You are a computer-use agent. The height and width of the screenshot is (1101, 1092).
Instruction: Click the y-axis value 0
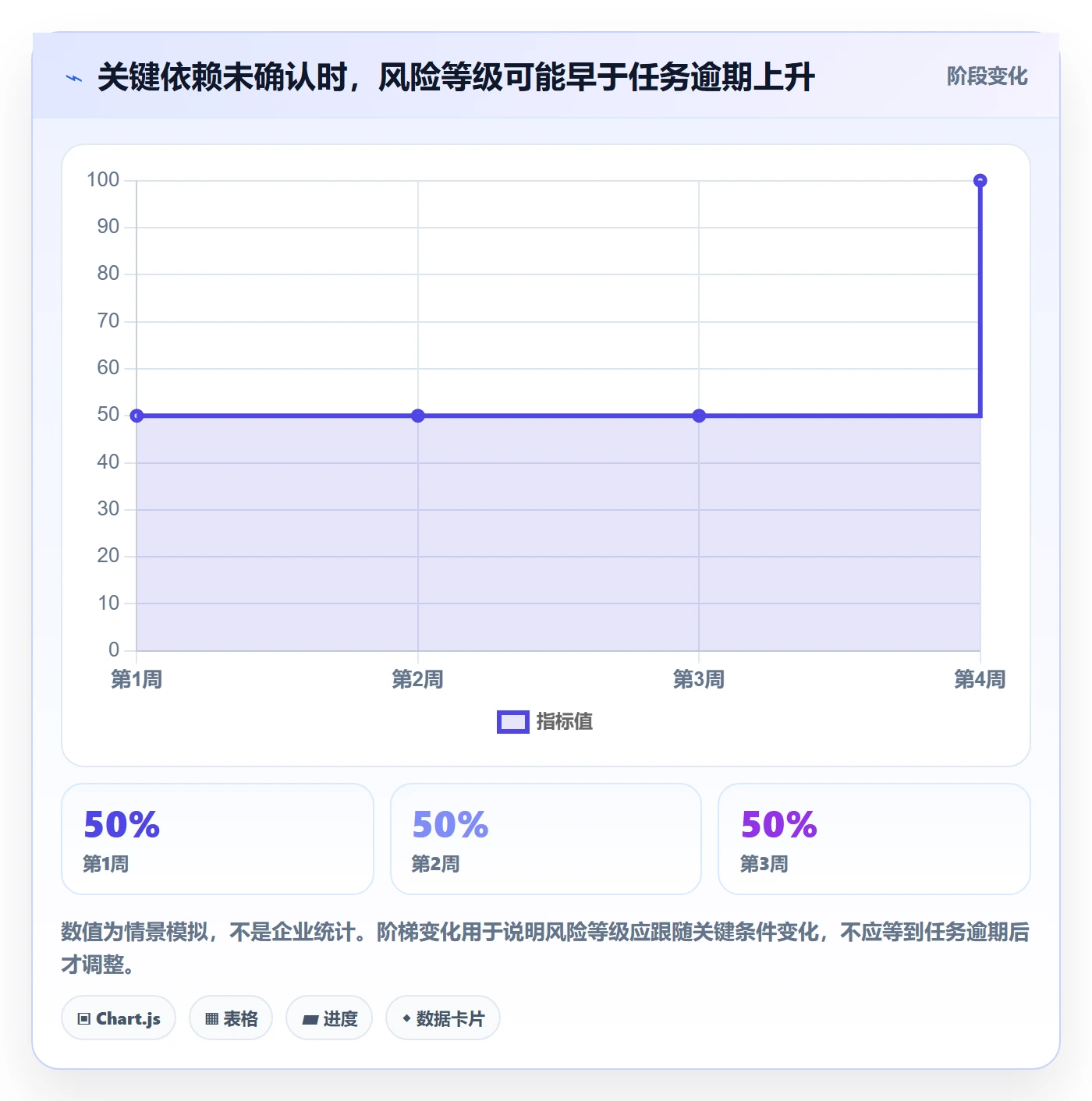[x=114, y=650]
